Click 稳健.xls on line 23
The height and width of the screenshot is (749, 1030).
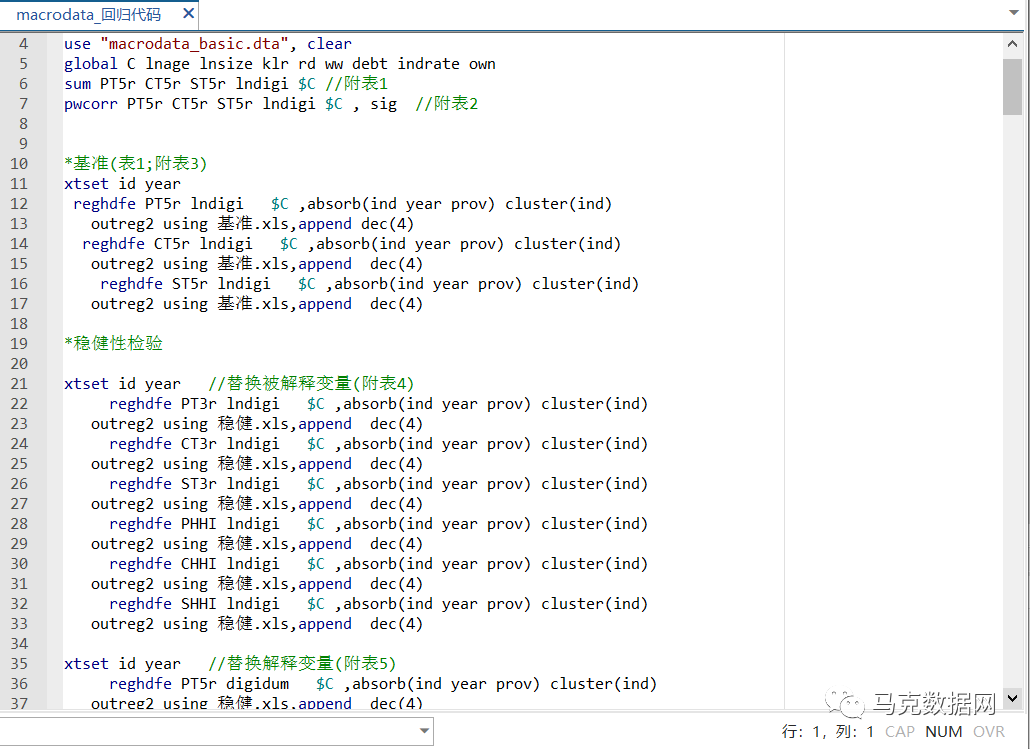click(x=253, y=424)
